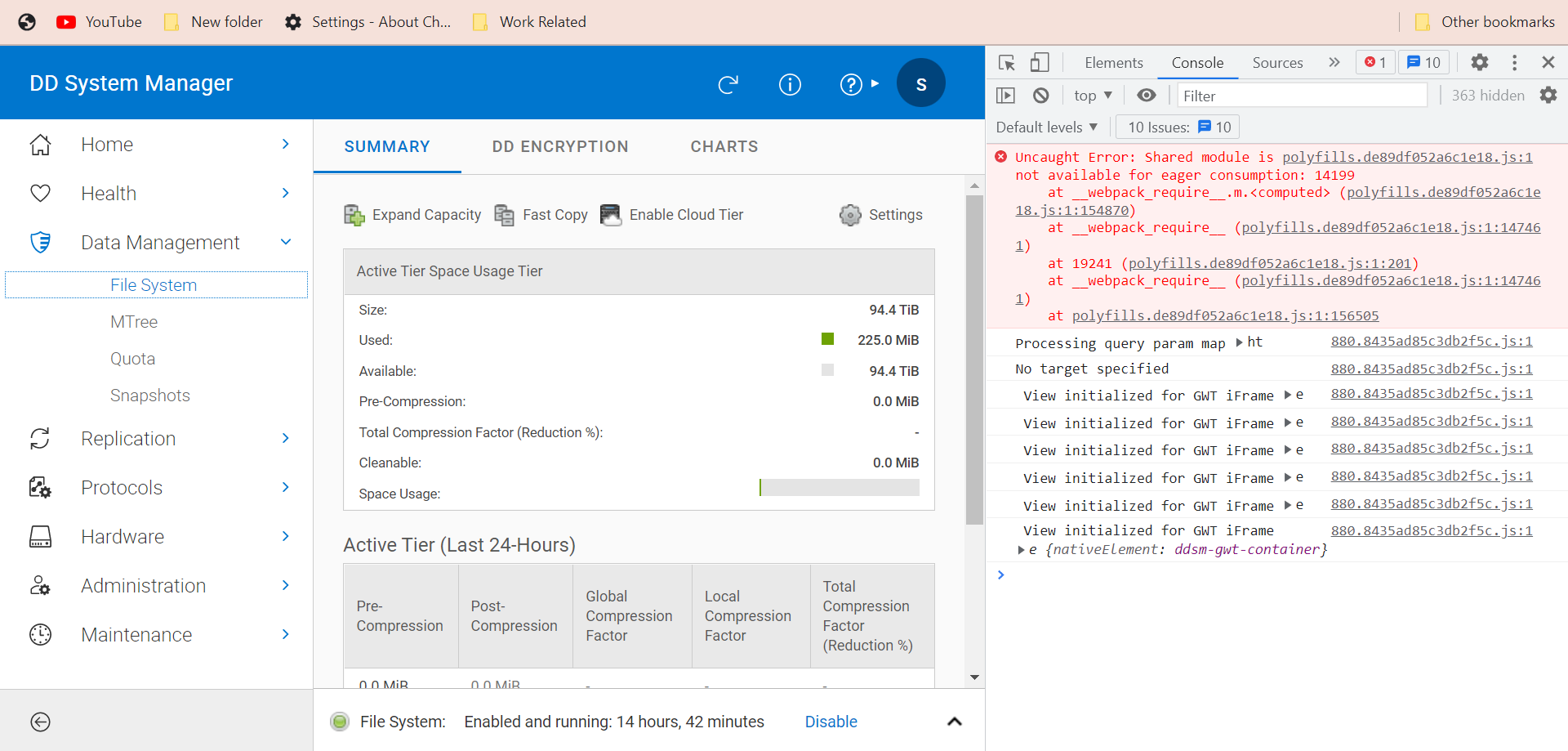Open console settings gear near hidden count

[x=1548, y=96]
